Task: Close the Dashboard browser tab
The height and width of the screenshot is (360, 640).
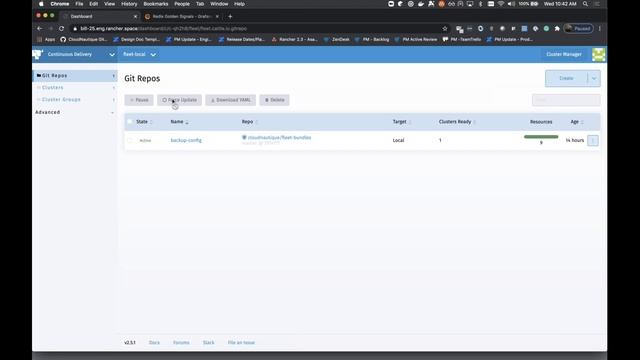Action: [x=135, y=16]
